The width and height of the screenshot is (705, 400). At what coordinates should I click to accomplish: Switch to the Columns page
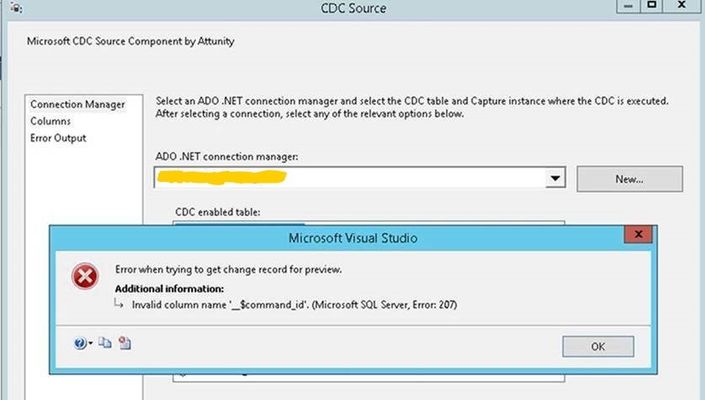click(50, 121)
